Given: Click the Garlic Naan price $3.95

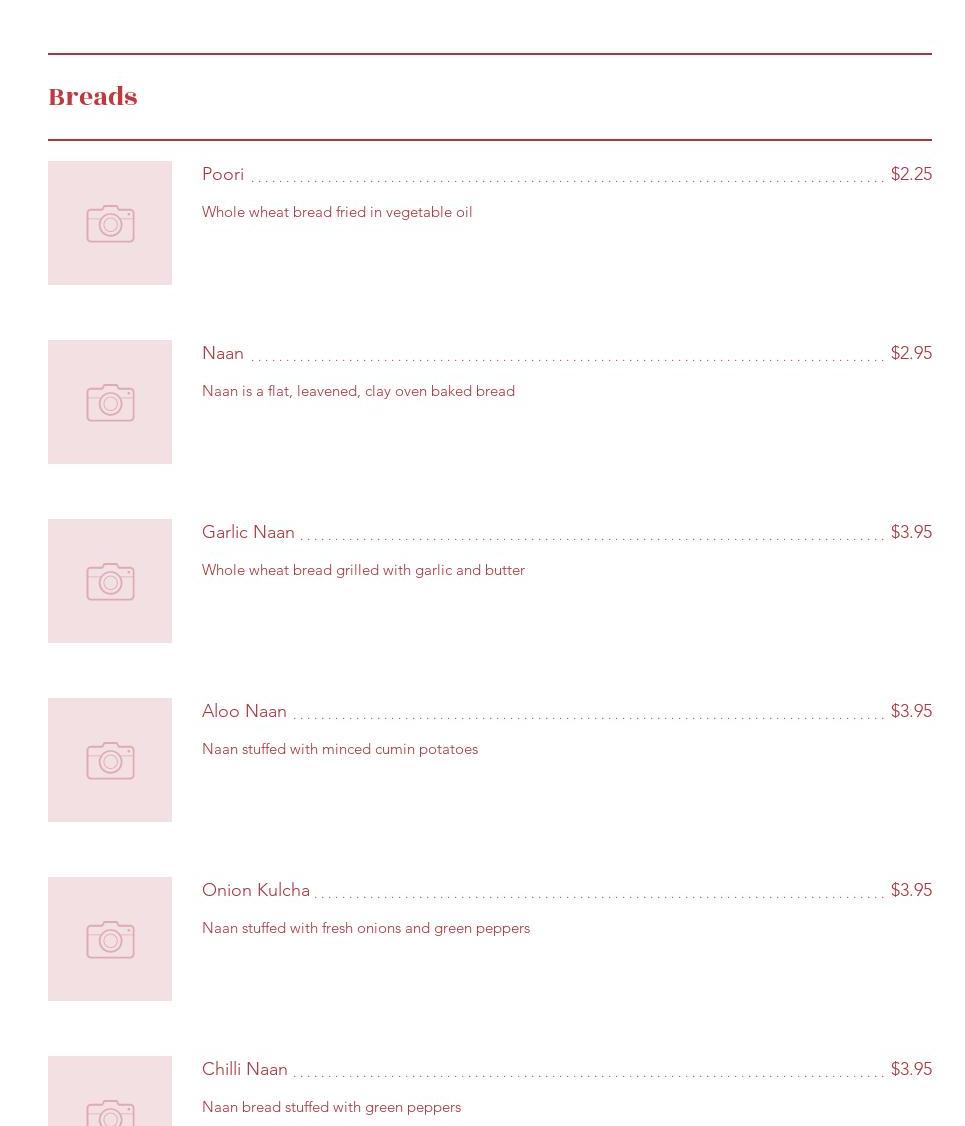Looking at the screenshot, I should pyautogui.click(x=911, y=532).
